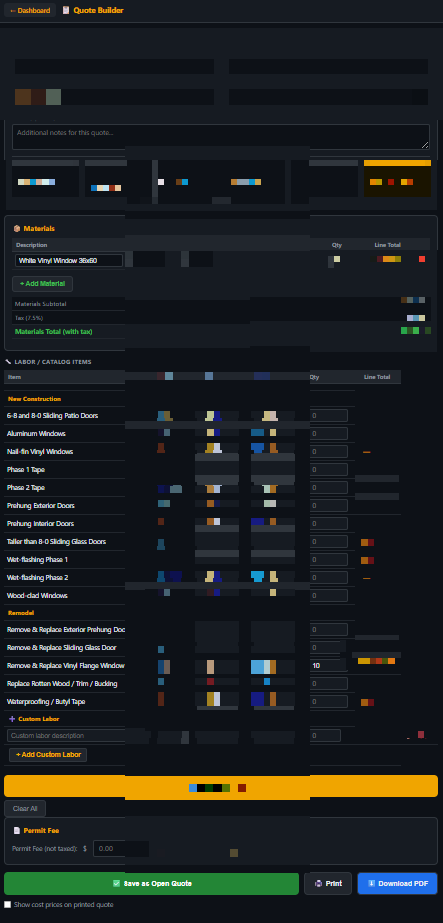The image size is (443, 923).
Task: Click the Materials box icon
Action: (x=16, y=228)
